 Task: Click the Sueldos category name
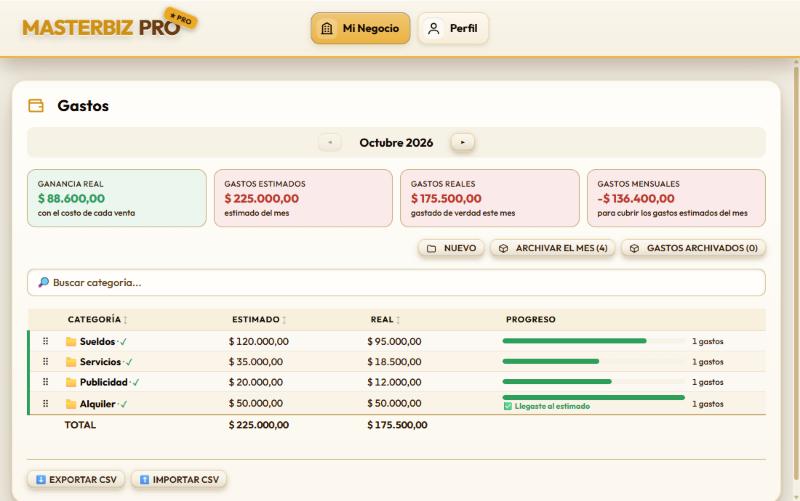coord(97,342)
